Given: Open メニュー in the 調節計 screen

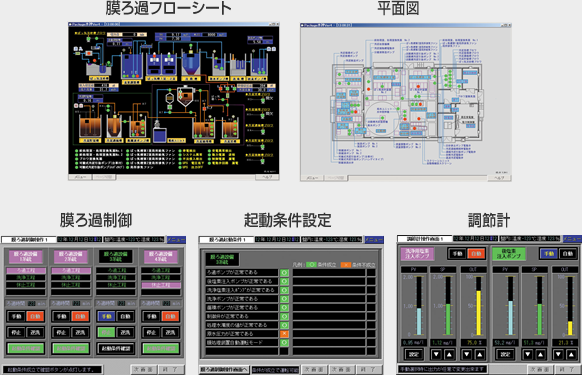Looking at the screenshot, I should coord(572,239).
